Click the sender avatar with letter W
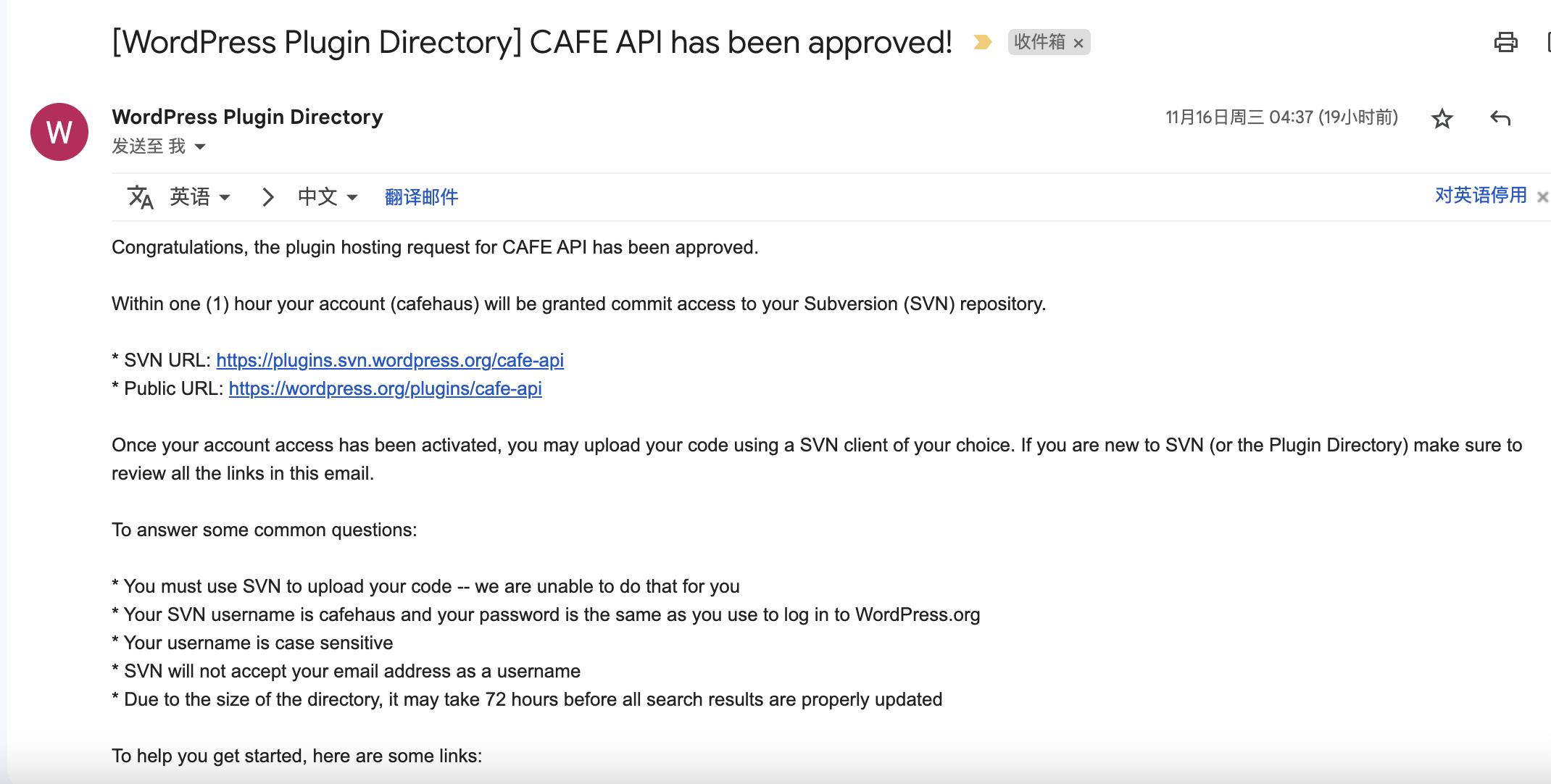Viewport: 1551px width, 784px height. point(59,132)
